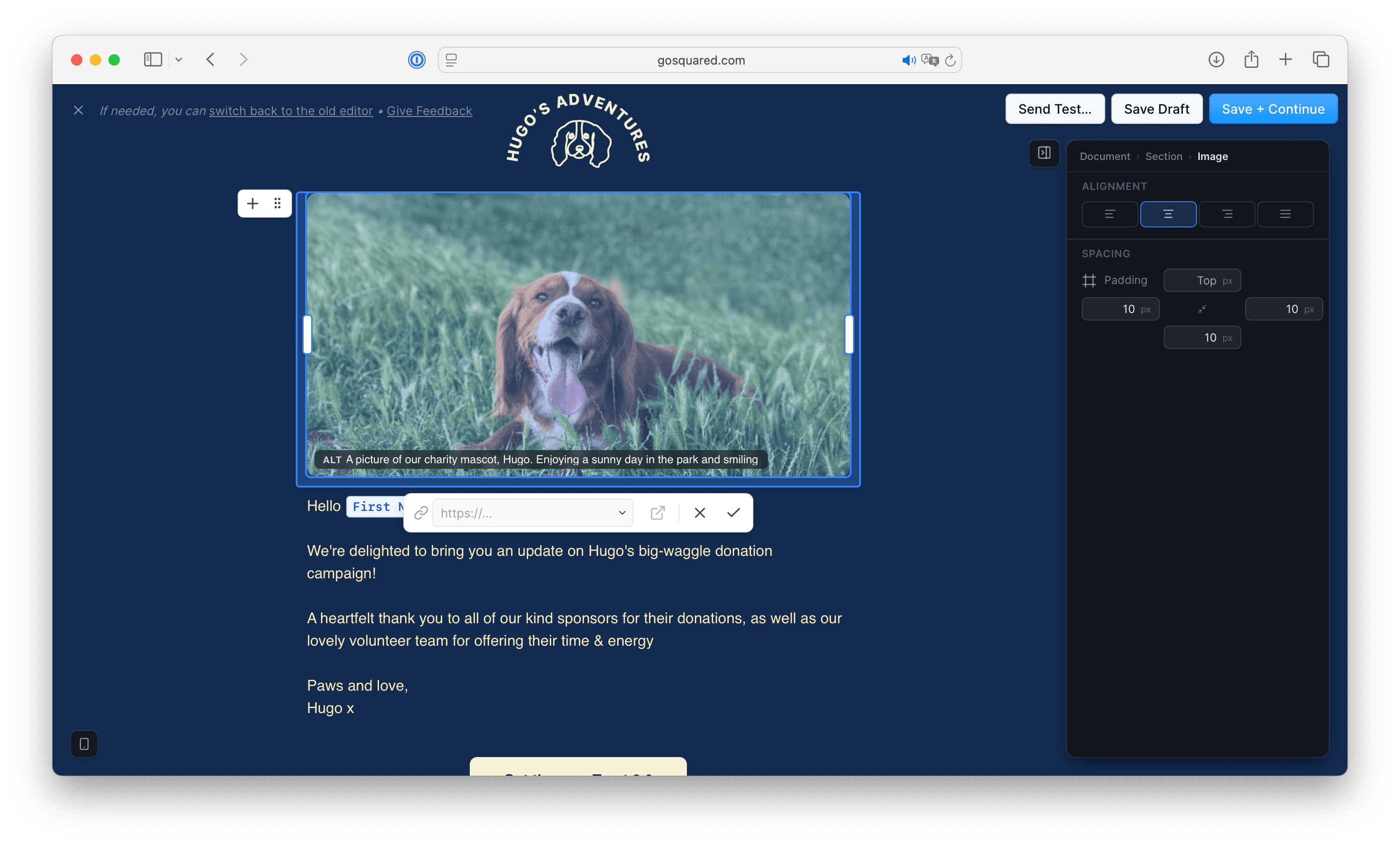Click the image left resize handle
The width and height of the screenshot is (1400, 845).
coord(307,335)
